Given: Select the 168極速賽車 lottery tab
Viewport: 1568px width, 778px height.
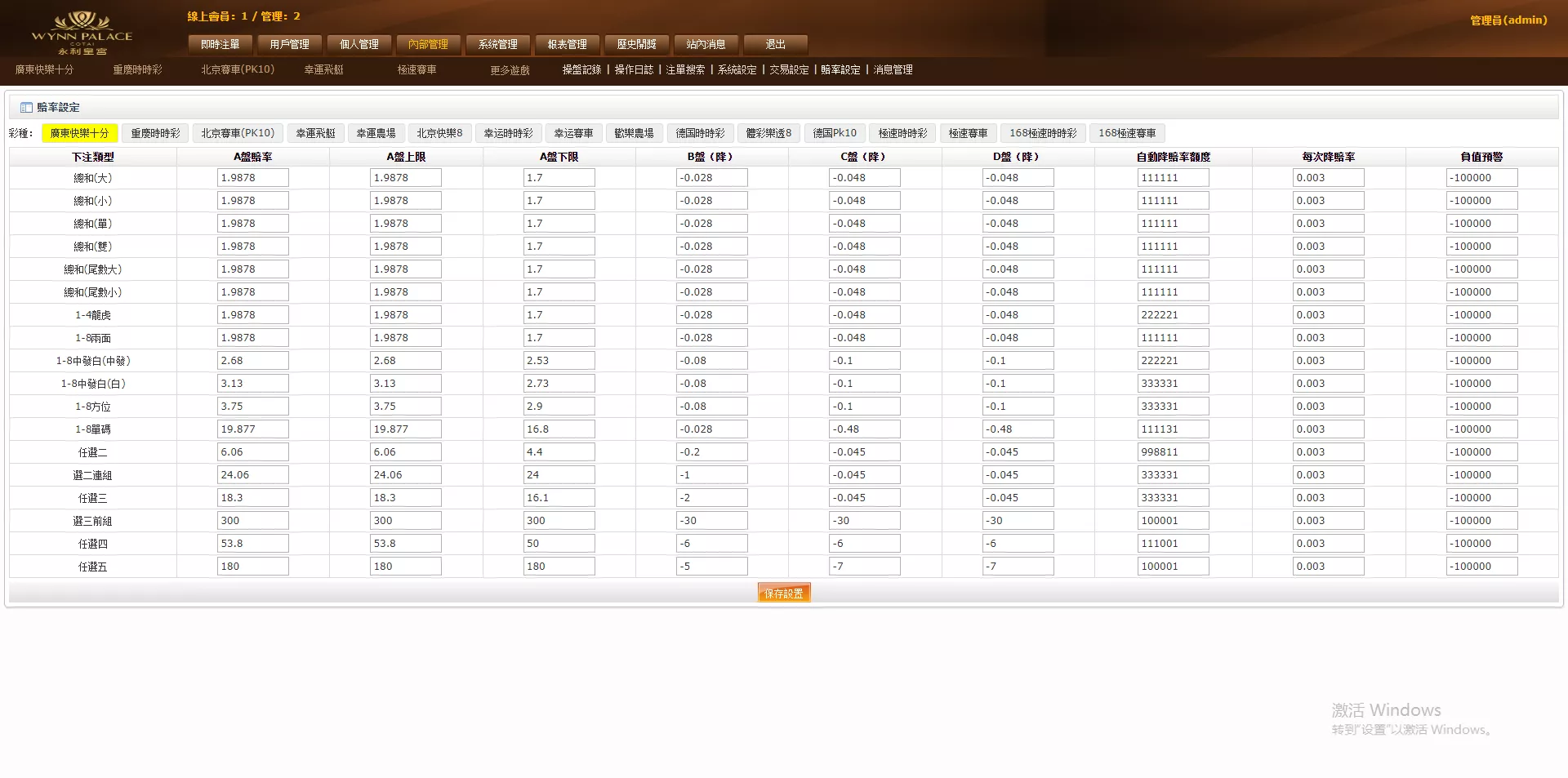Looking at the screenshot, I should 1127,132.
